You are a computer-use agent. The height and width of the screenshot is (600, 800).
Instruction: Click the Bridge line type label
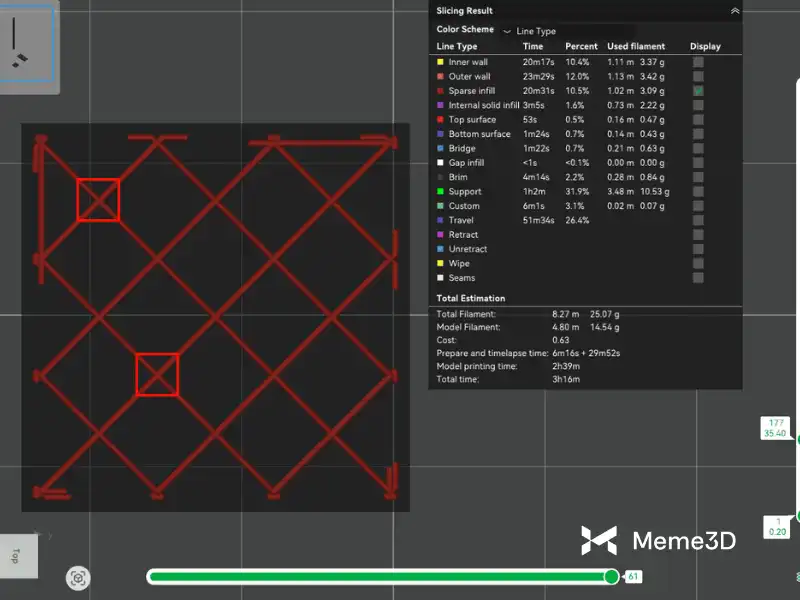point(461,148)
